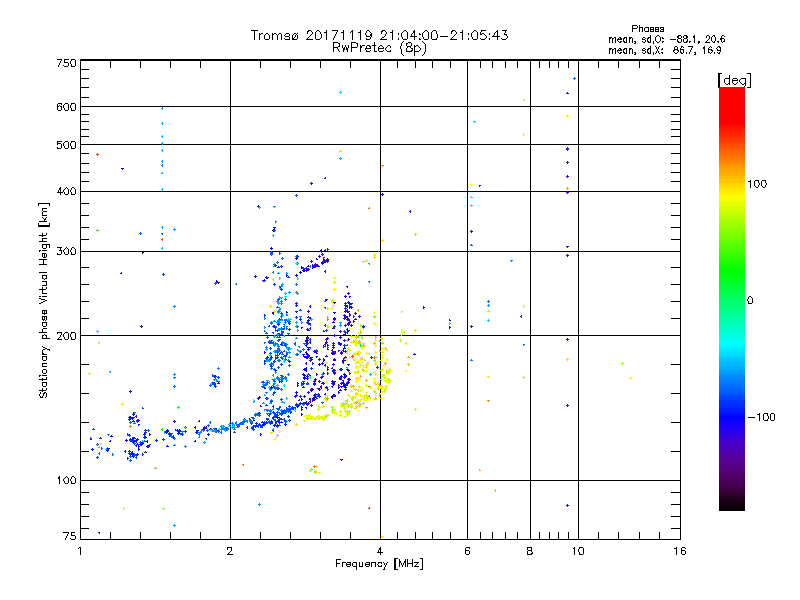This screenshot has width=800, height=600.
Task: Click the x-axis tick label "16"
Action: pos(680,551)
